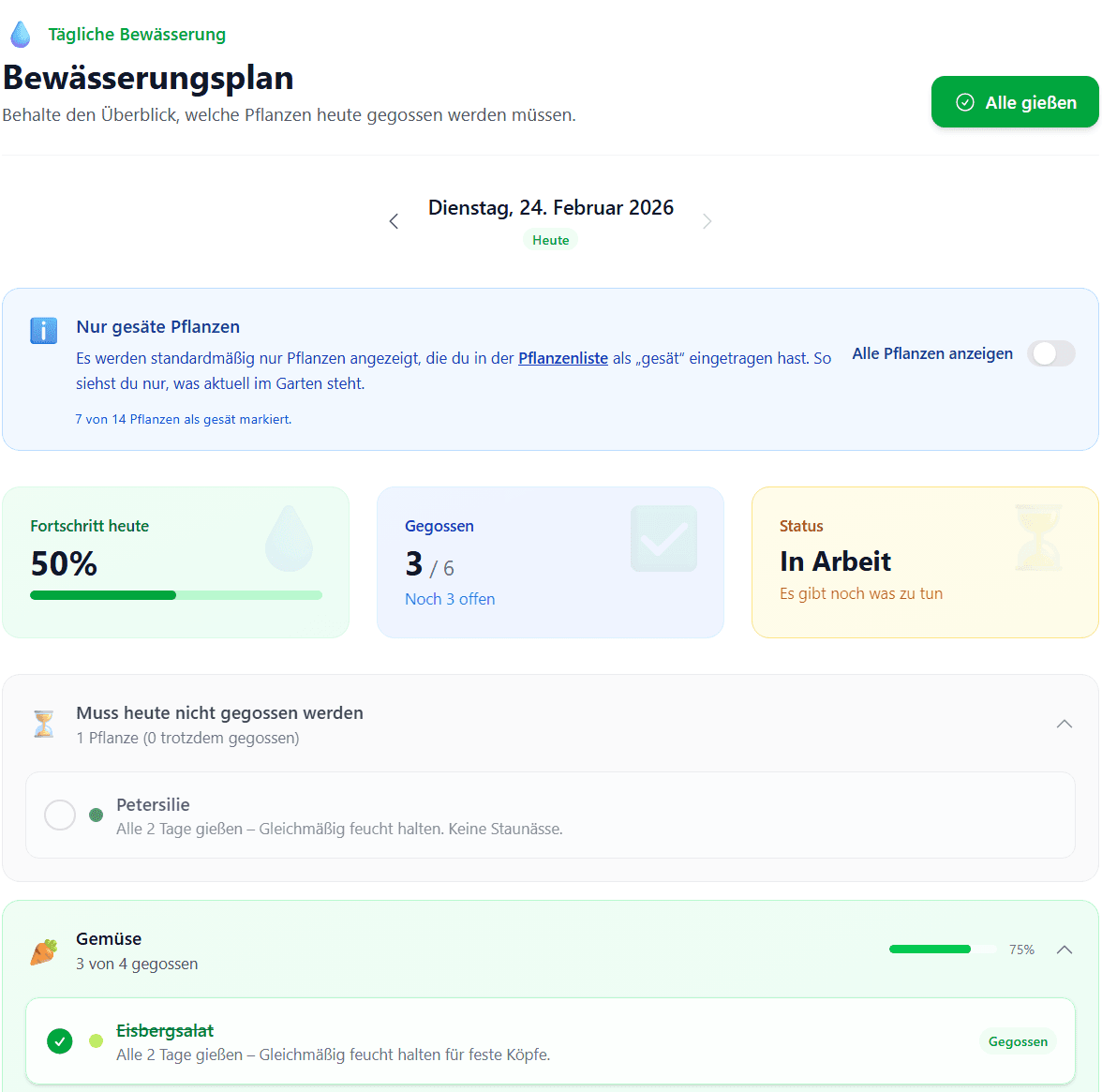Go to the previous day with the left arrow
Image resolution: width=1102 pixels, height=1092 pixels.
click(394, 220)
